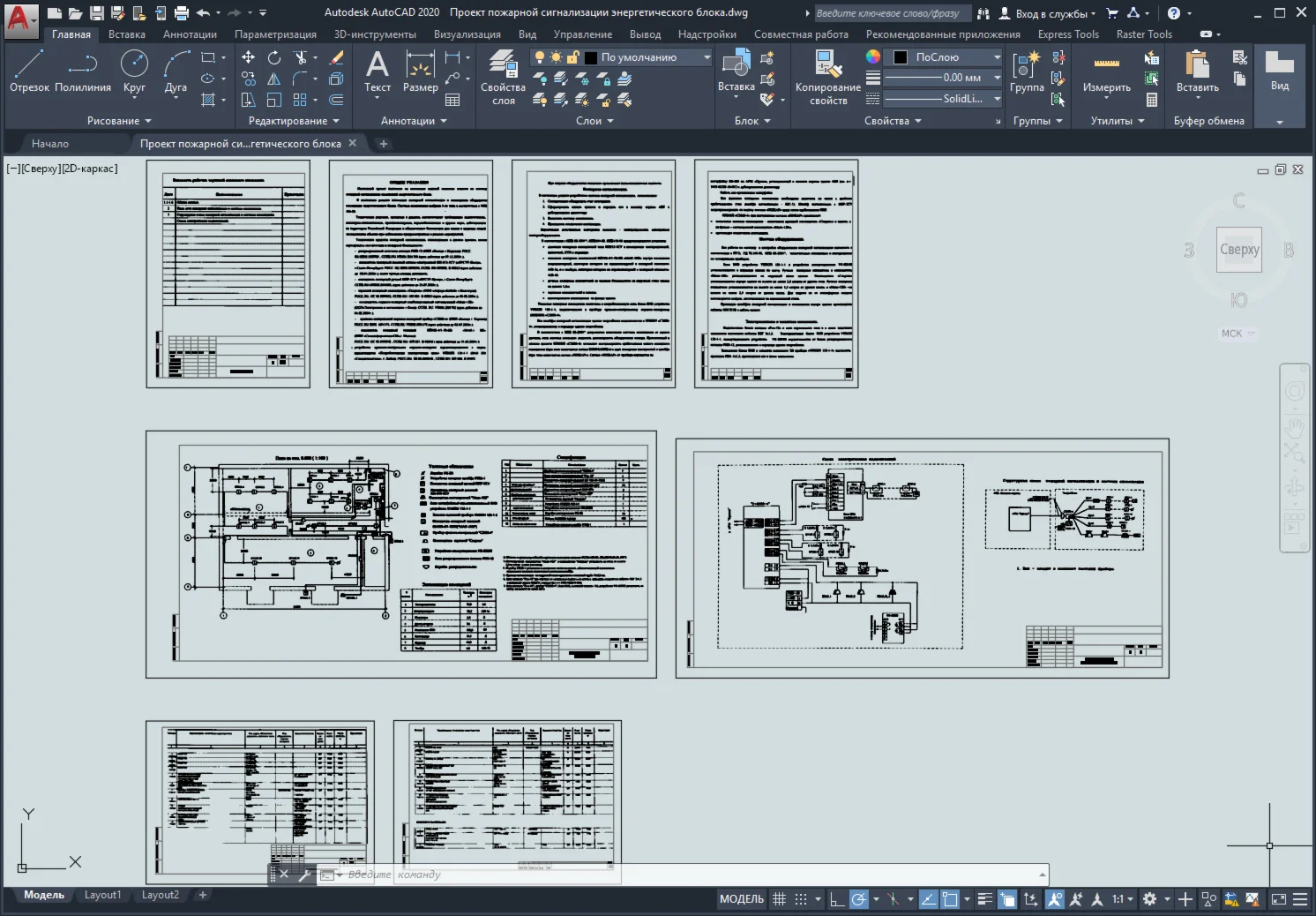1316x916 pixels.
Task: Toggle ortho mode in status bar
Action: [837, 899]
